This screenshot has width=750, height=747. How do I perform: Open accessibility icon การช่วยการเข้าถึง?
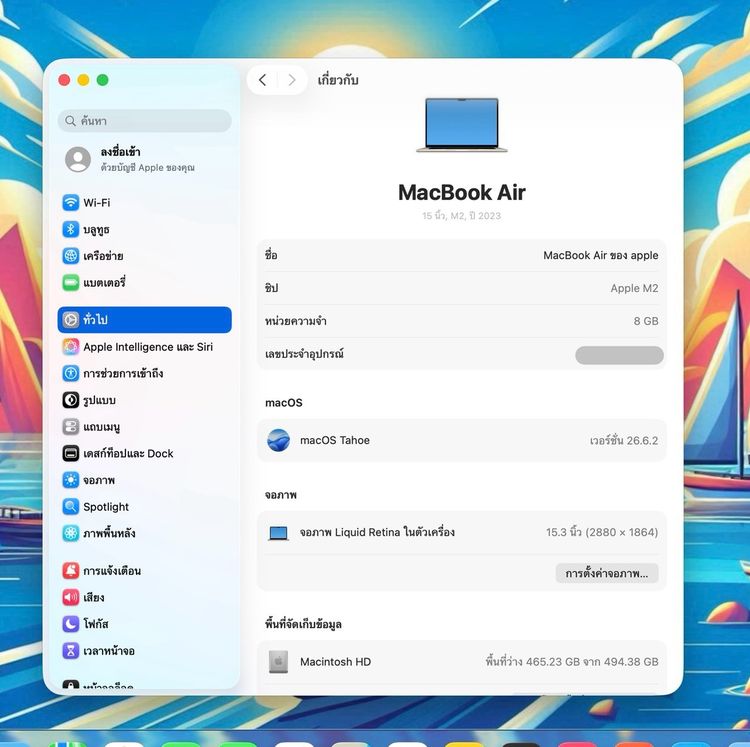coord(71,373)
